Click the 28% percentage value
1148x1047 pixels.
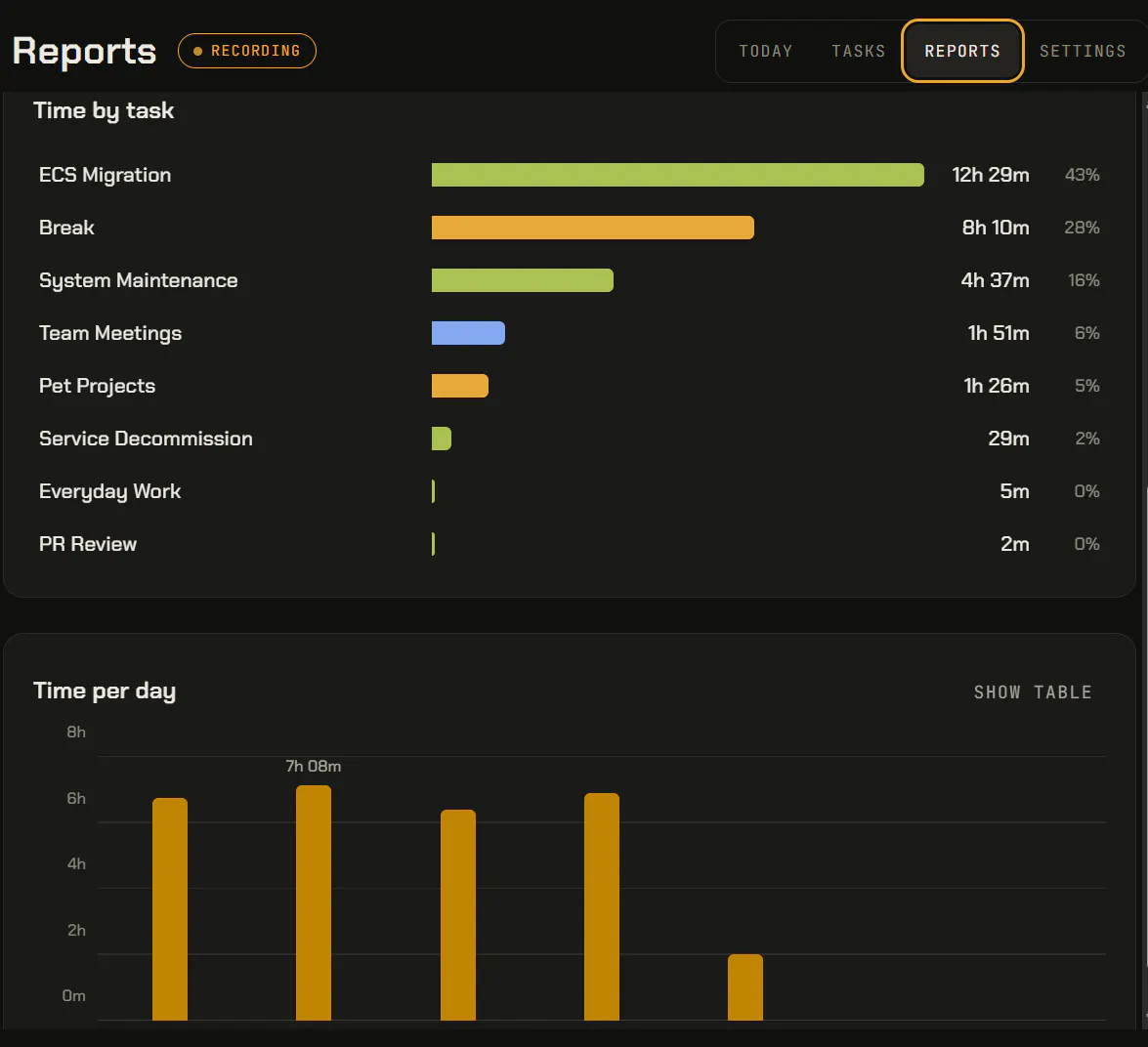point(1083,228)
